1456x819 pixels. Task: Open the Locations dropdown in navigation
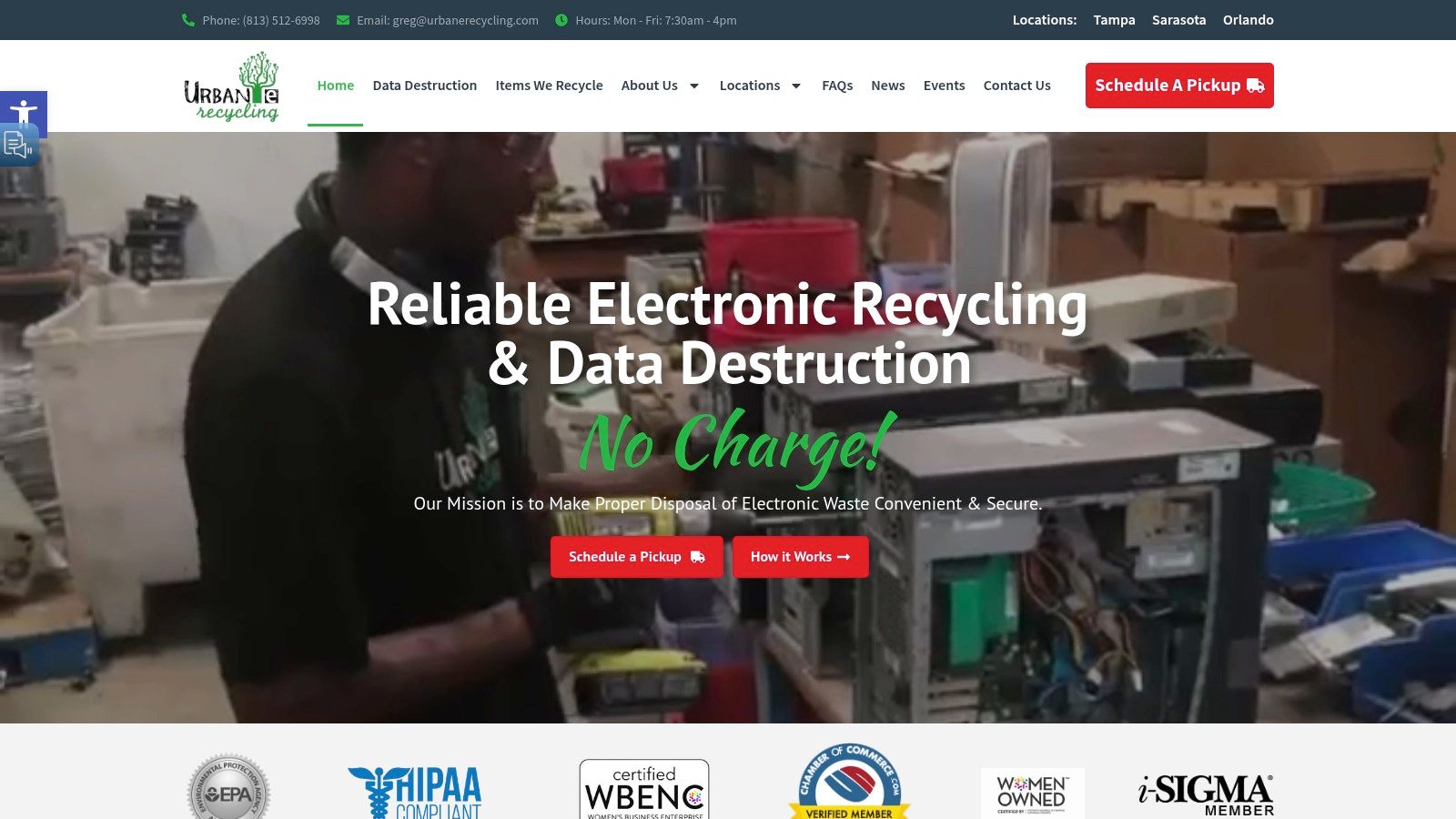tap(752, 86)
